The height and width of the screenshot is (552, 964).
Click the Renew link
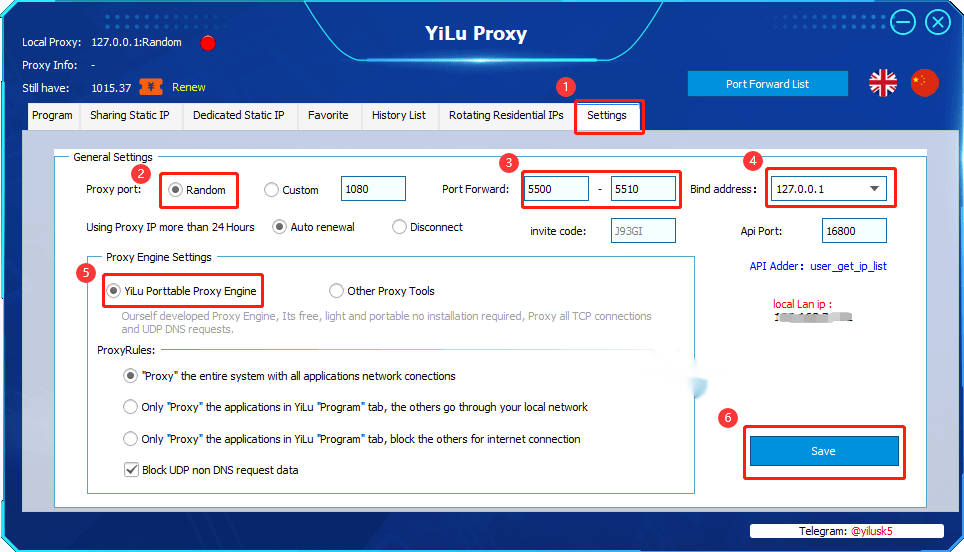(x=189, y=87)
